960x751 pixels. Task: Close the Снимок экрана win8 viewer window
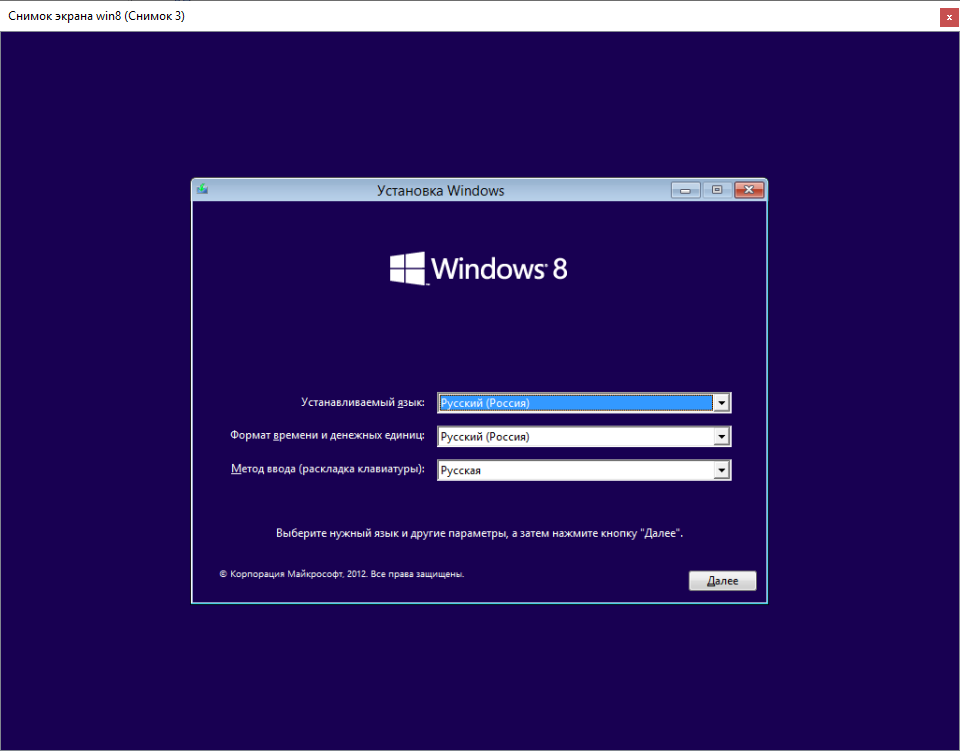pyautogui.click(x=949, y=17)
